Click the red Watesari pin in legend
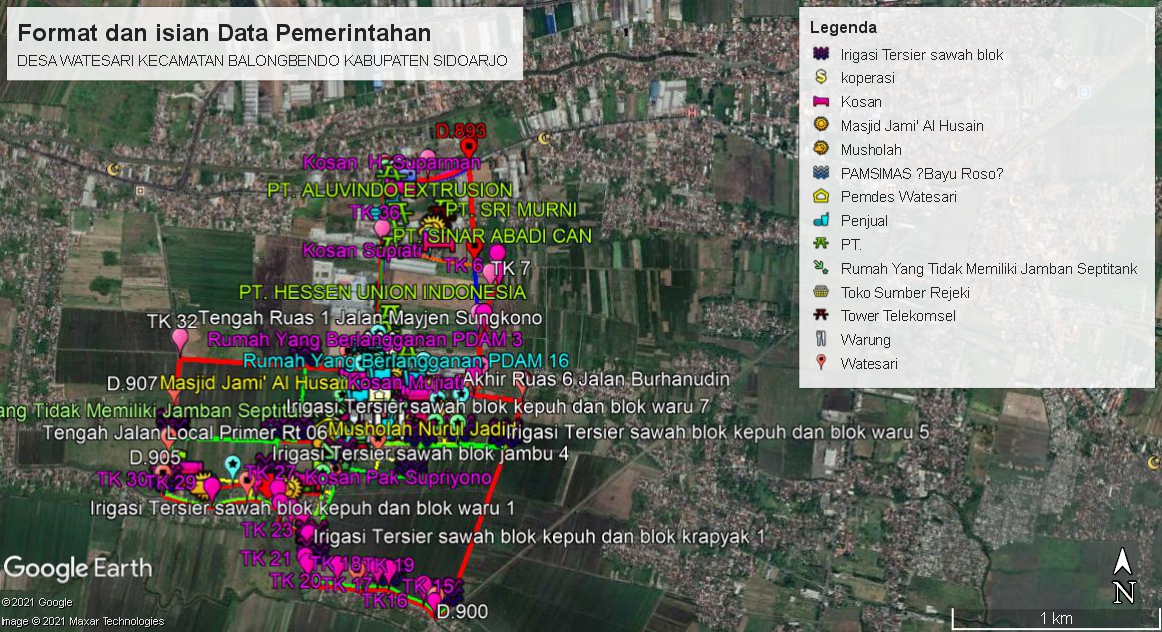 pos(821,363)
